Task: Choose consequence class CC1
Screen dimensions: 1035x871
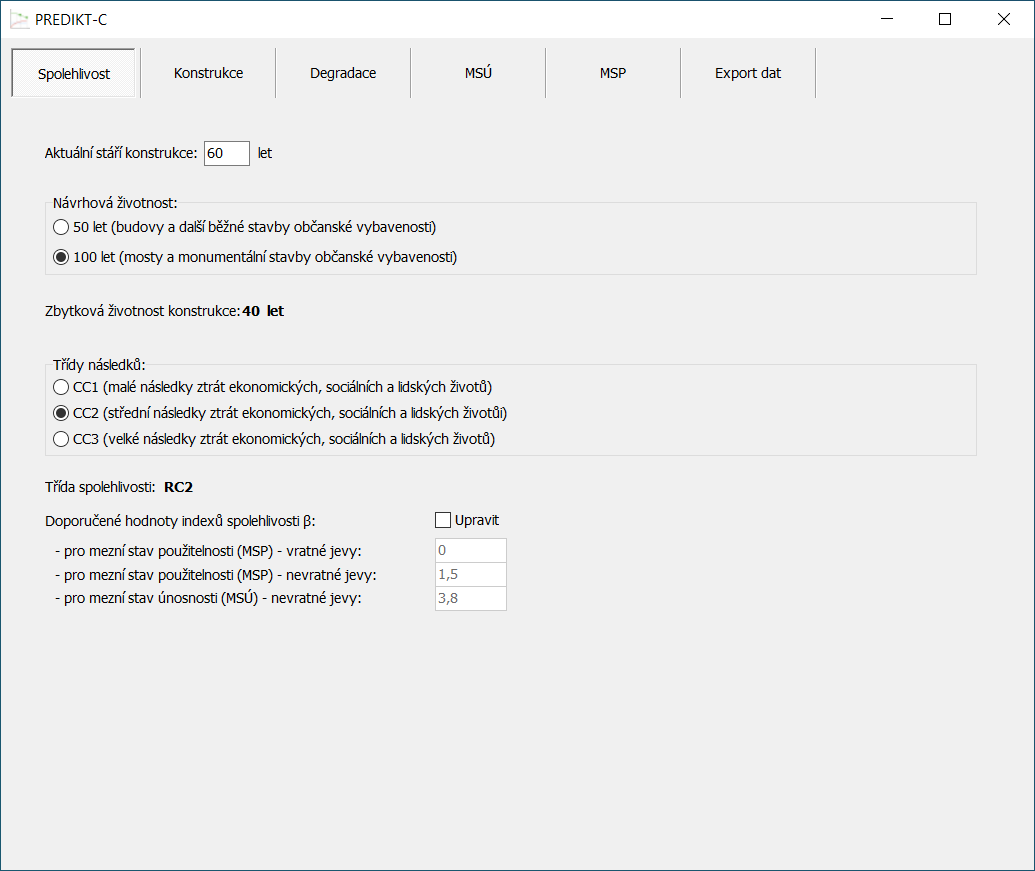Action: (x=272, y=387)
